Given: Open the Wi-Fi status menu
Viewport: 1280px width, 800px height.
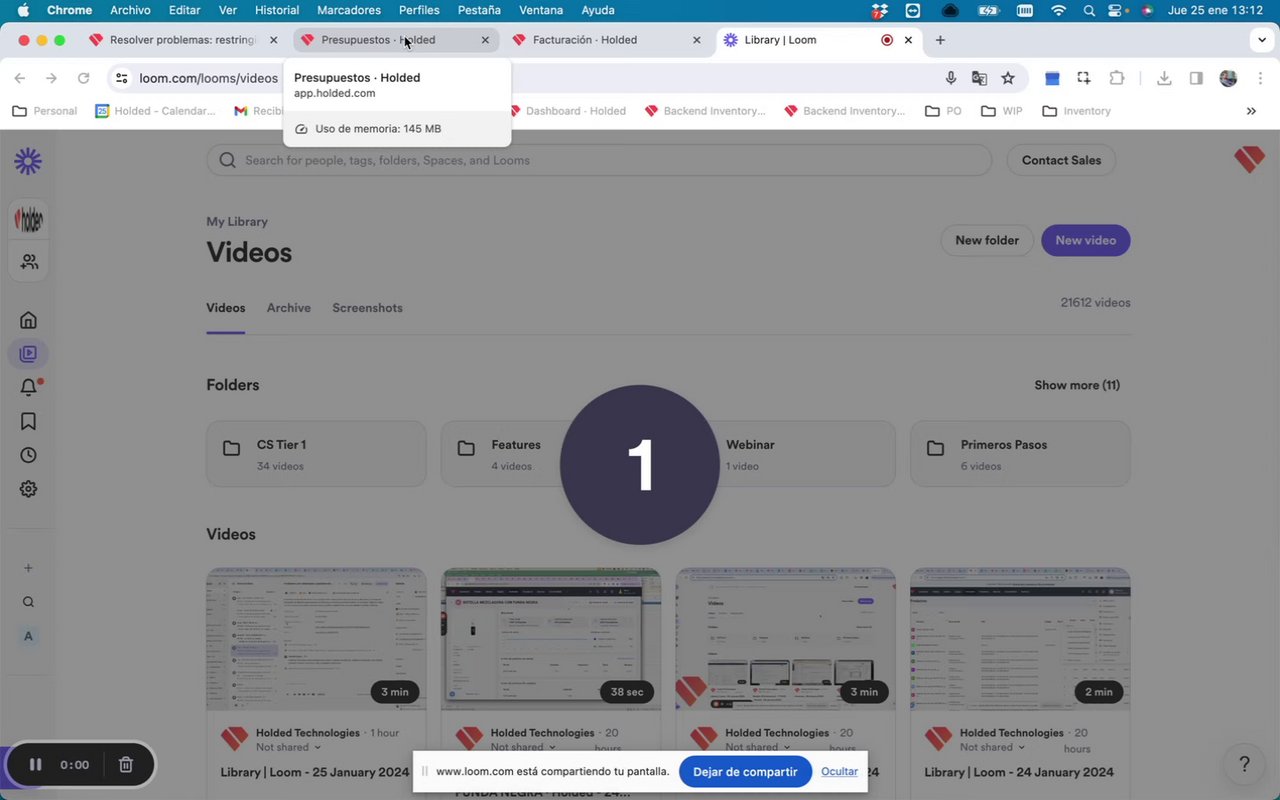Looking at the screenshot, I should click(x=1058, y=10).
